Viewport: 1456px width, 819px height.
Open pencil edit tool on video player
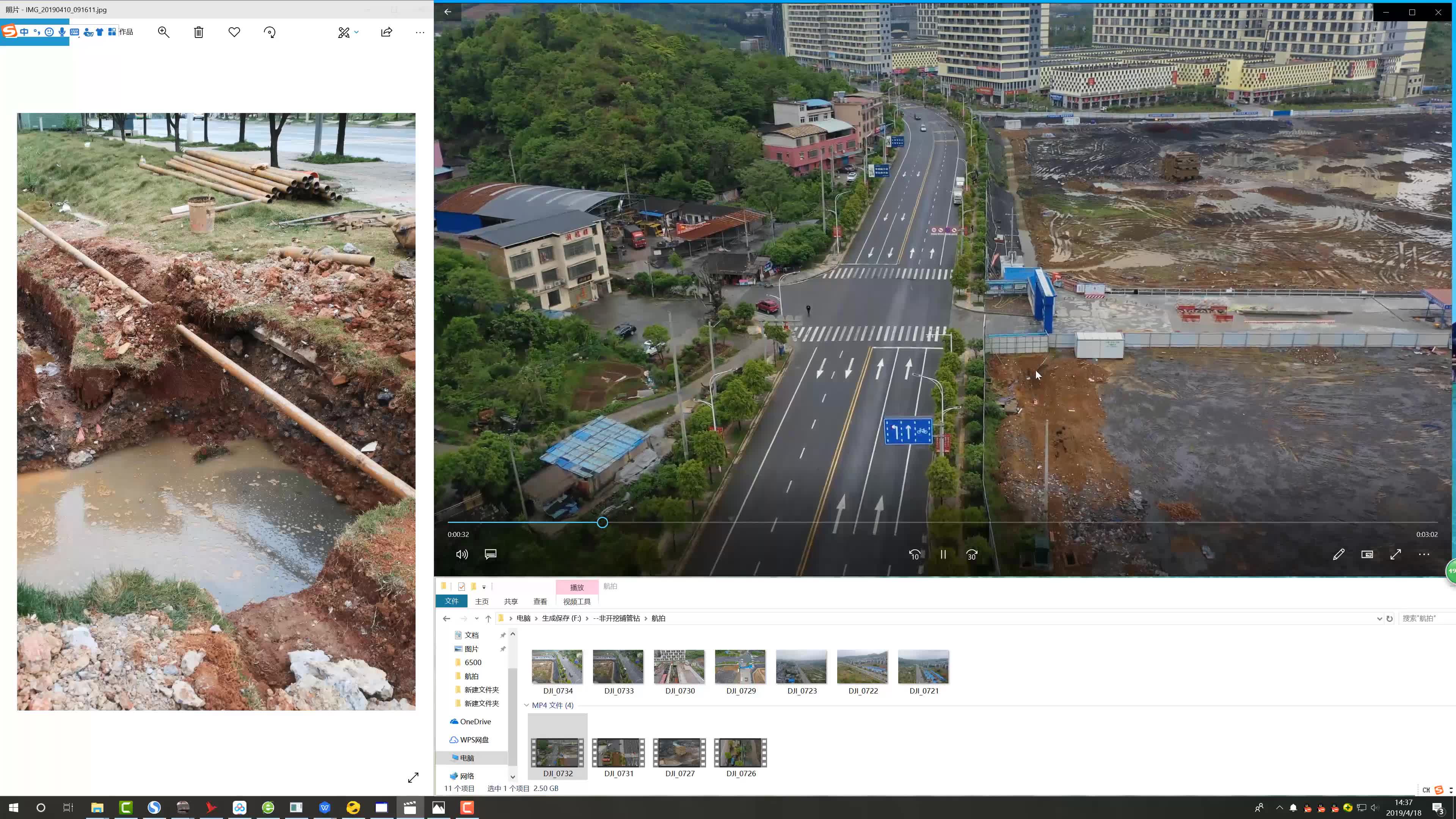(x=1338, y=554)
